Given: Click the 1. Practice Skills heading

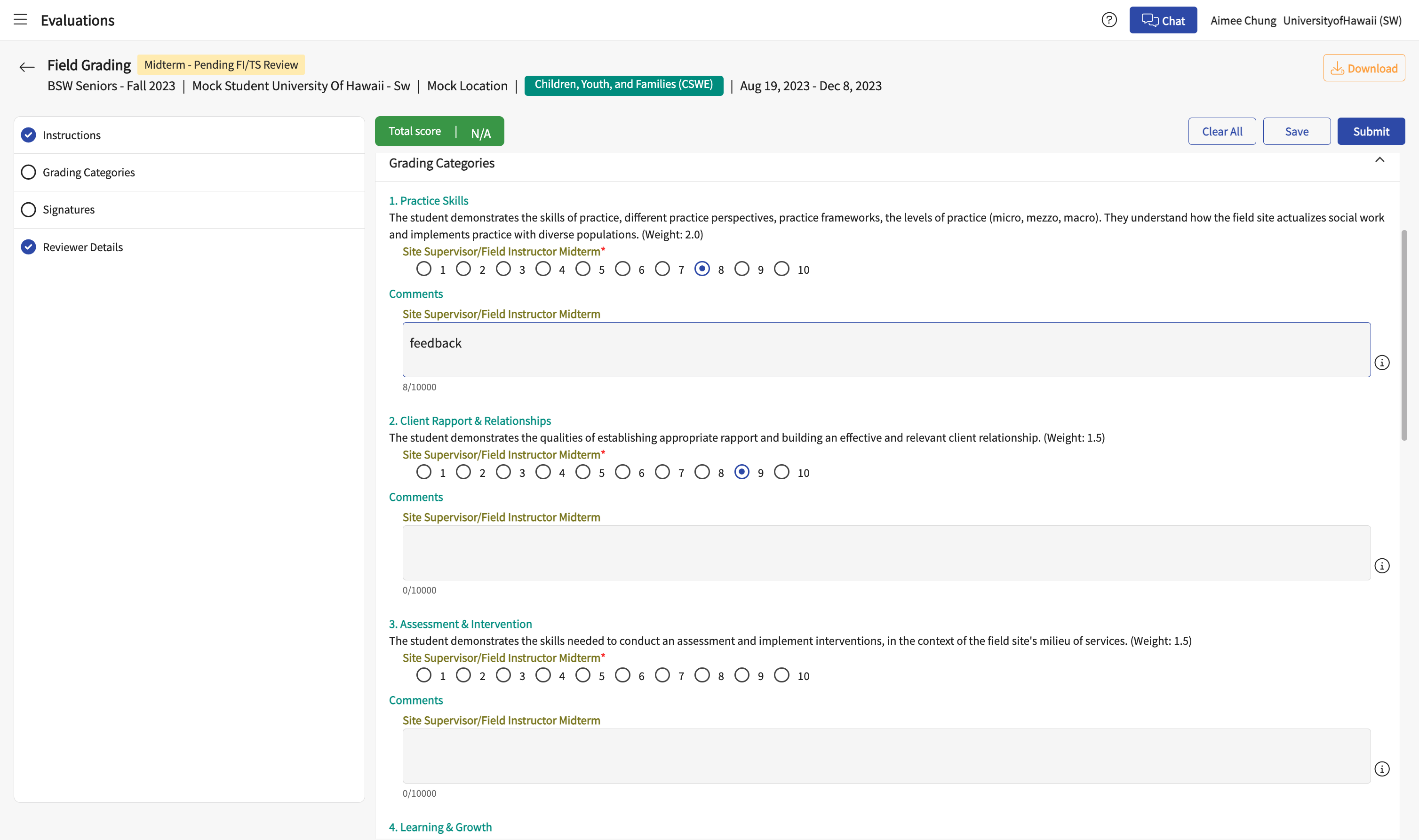Looking at the screenshot, I should [x=428, y=200].
